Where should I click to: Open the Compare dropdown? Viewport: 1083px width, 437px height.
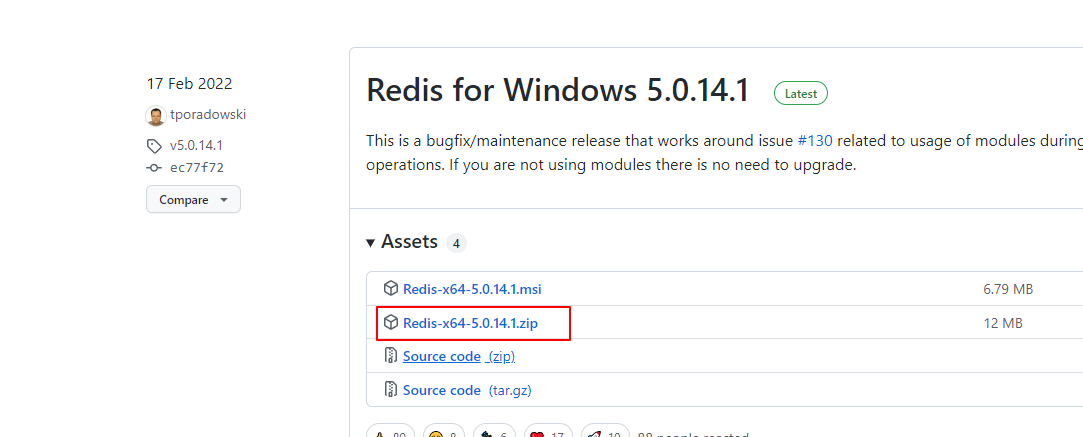point(193,200)
